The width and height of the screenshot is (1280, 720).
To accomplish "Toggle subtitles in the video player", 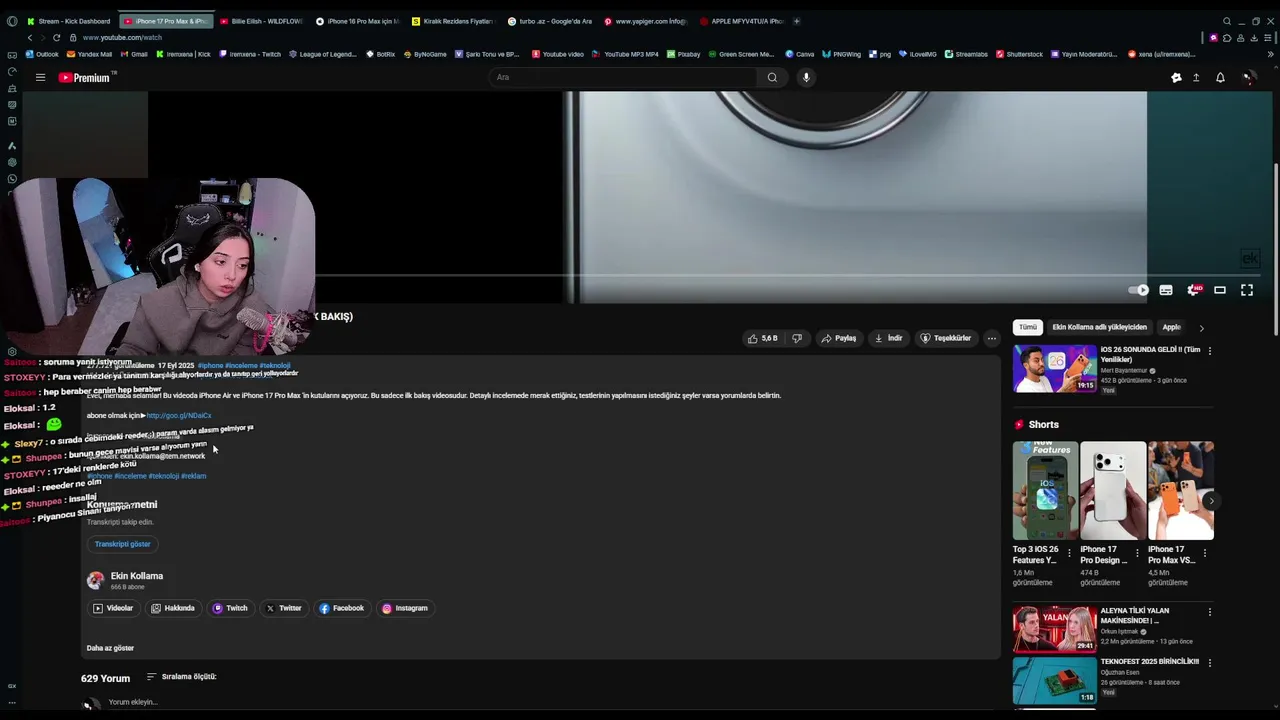I will 1166,290.
